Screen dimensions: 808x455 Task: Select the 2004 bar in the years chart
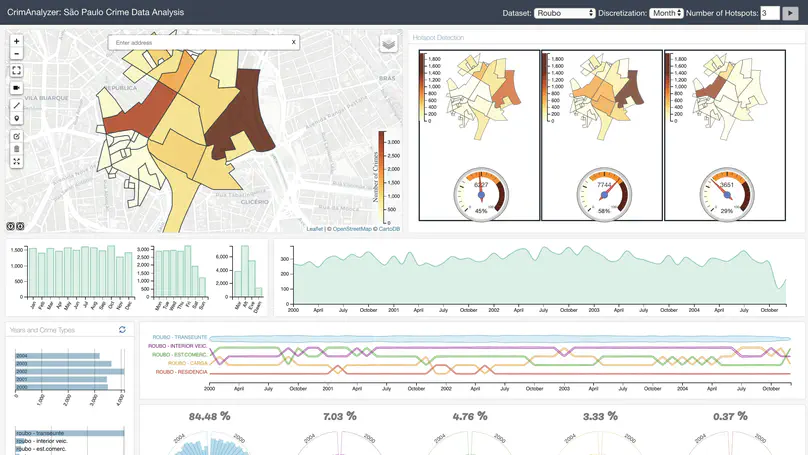click(x=58, y=356)
